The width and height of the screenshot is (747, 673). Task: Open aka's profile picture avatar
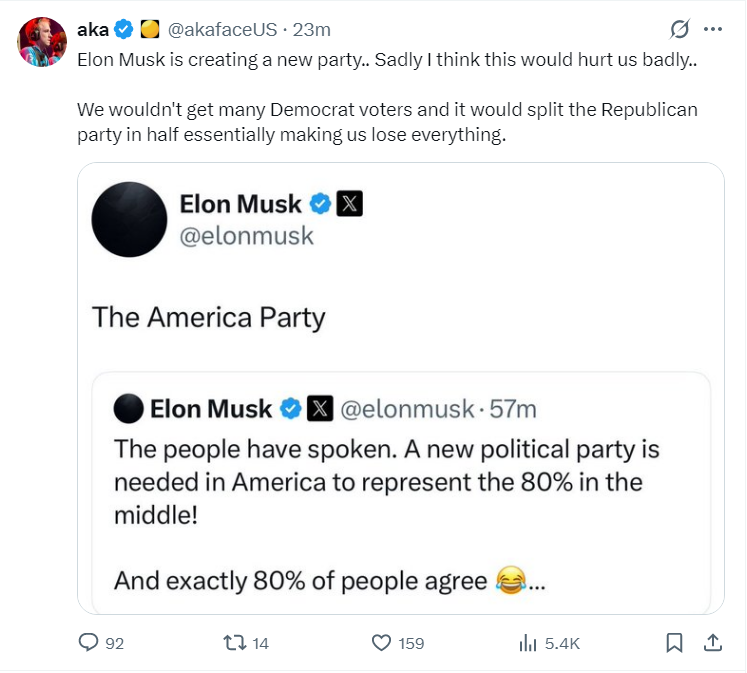(x=42, y=42)
